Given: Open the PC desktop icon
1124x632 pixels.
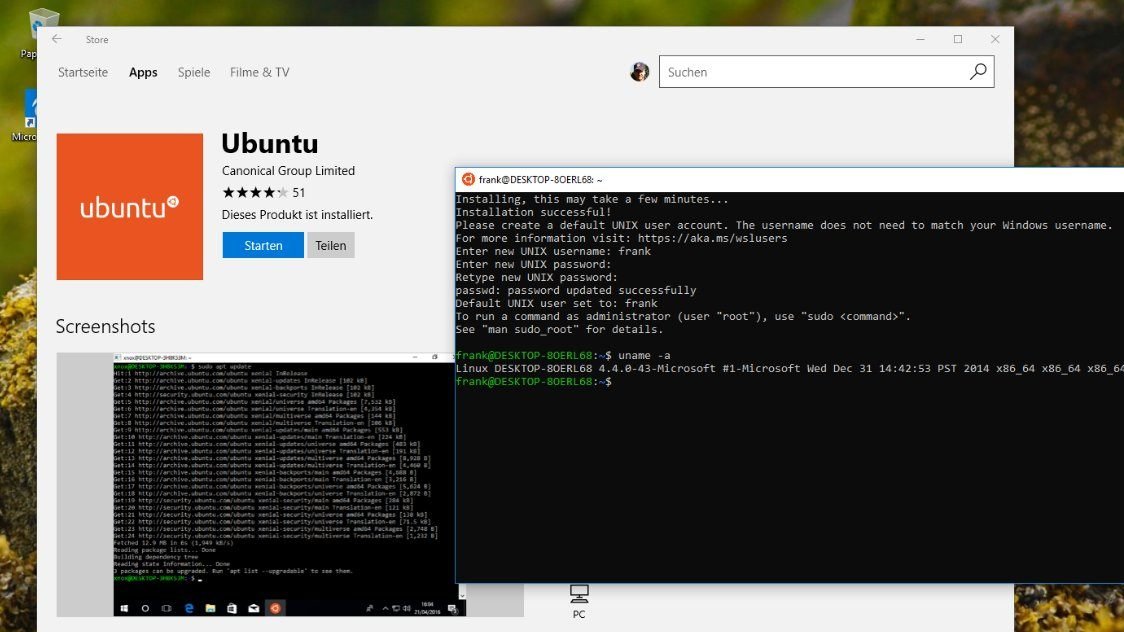Looking at the screenshot, I should coord(579,601).
